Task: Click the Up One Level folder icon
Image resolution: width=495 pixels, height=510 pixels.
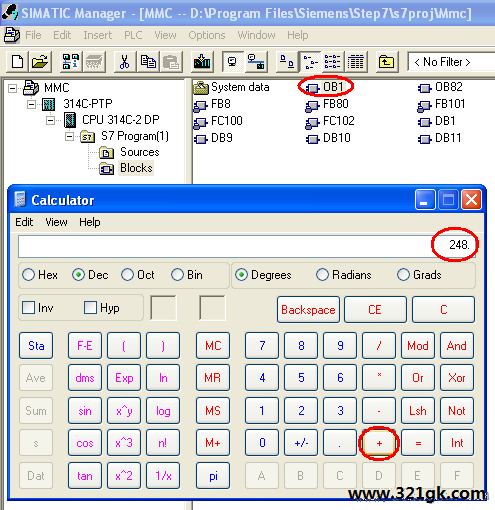Action: 386,62
